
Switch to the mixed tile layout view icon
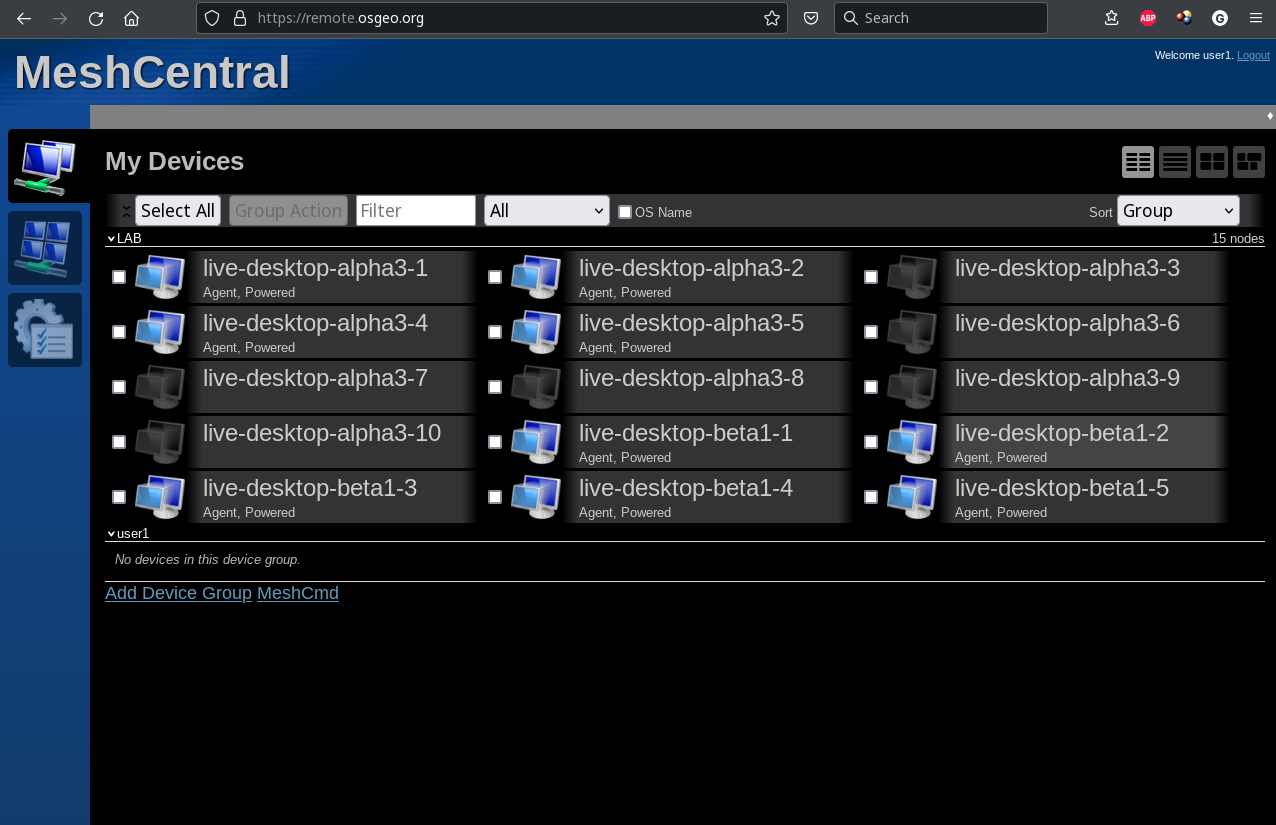(1249, 162)
